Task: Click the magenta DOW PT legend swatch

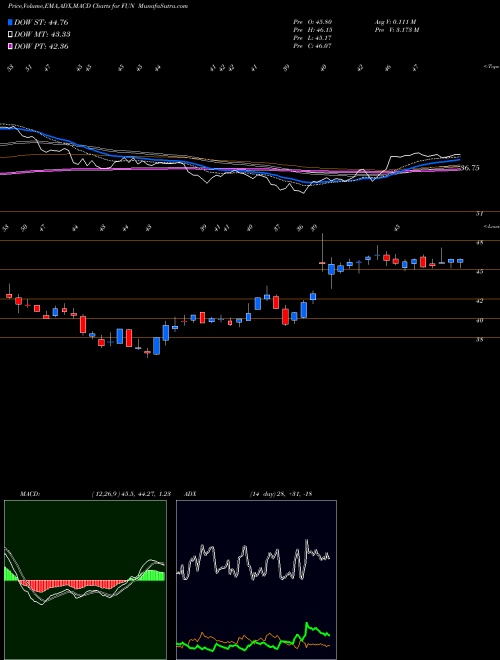Action: [x=11, y=47]
